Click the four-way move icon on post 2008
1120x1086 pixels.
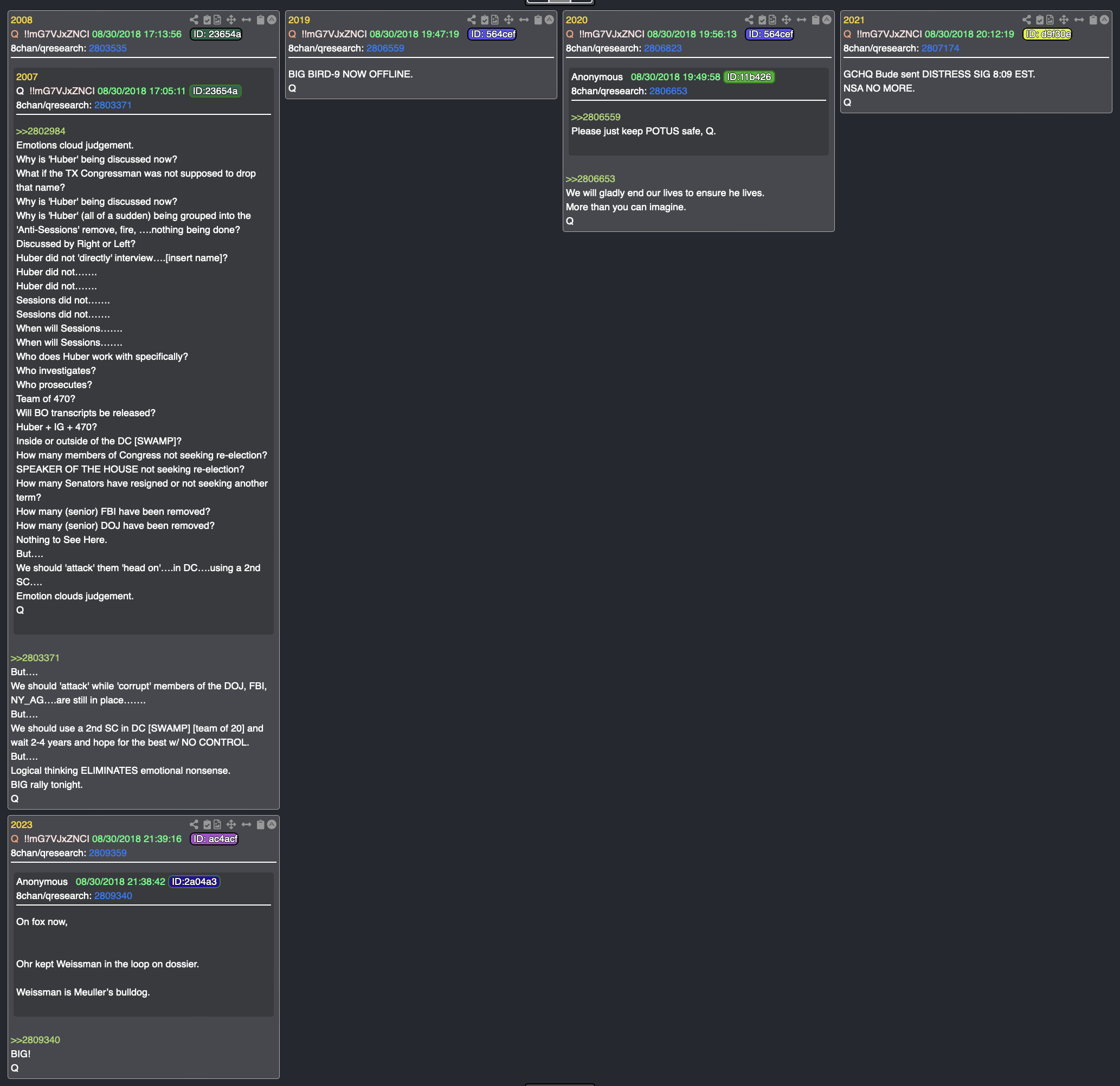coord(231,20)
